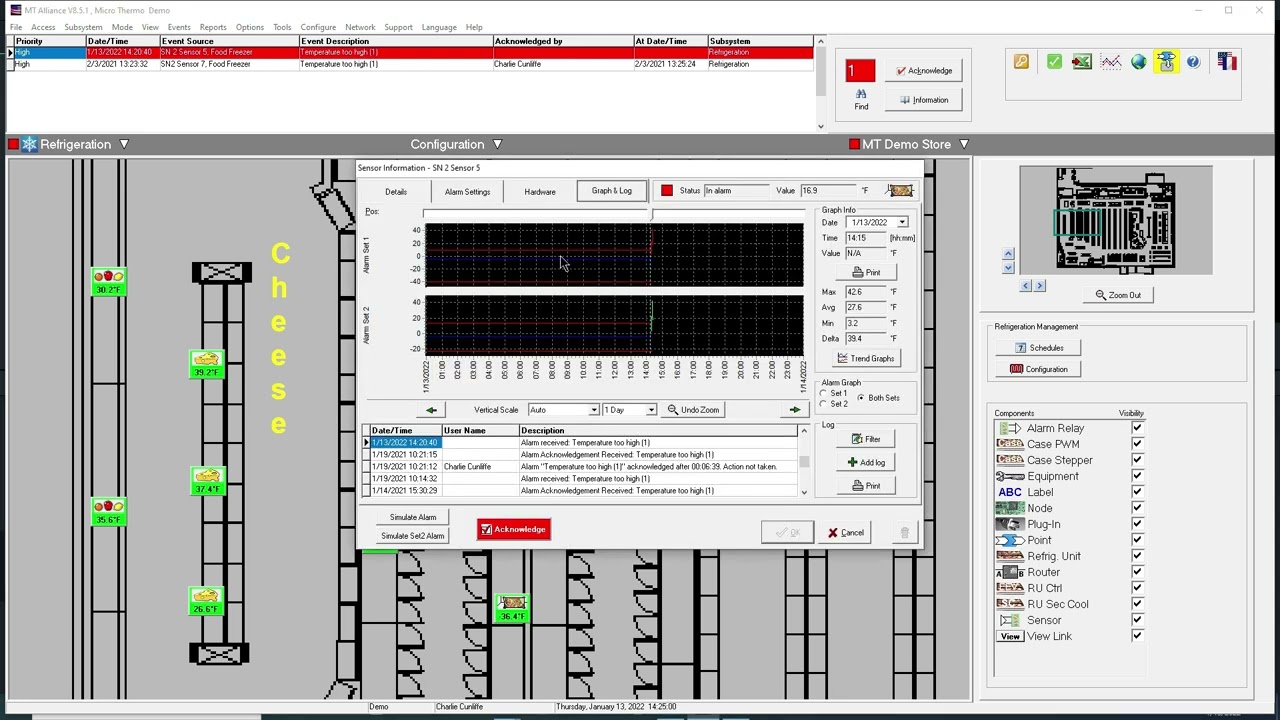Toggle Router visibility checkbox
Screen dimensions: 1280x720
click(x=1137, y=572)
